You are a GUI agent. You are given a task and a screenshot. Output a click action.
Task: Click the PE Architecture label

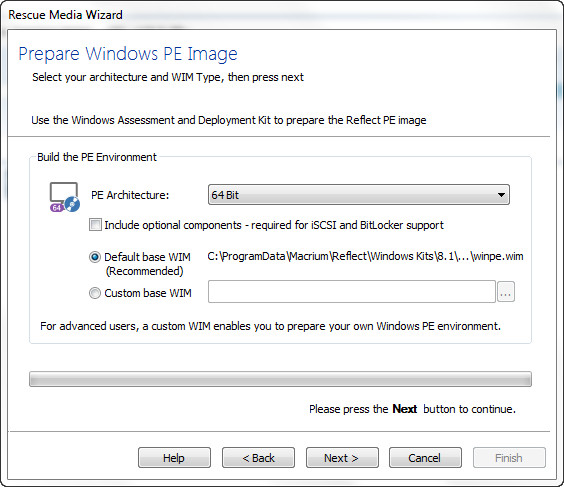(x=130, y=195)
